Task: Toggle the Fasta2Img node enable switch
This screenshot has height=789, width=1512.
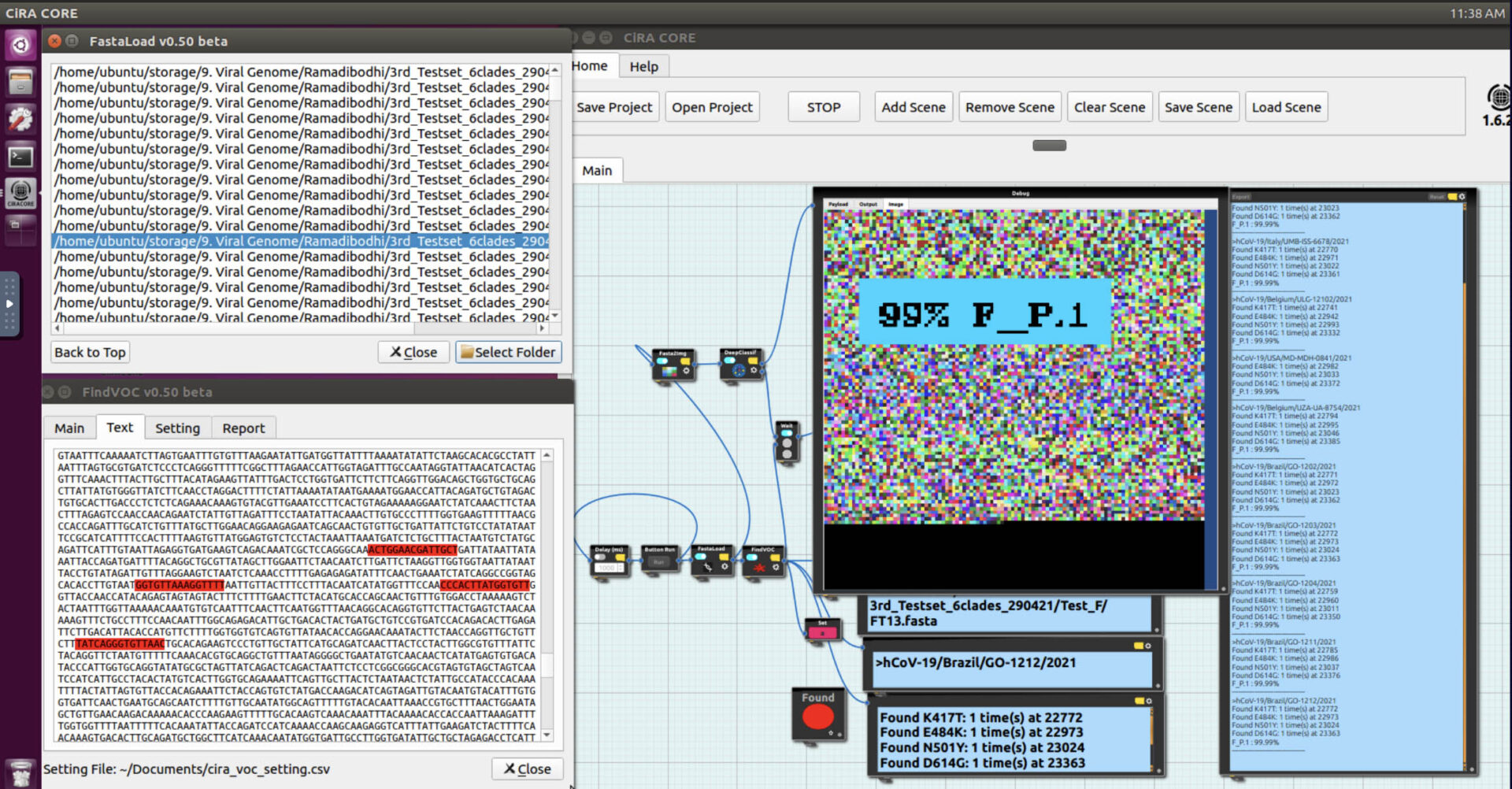Action: (663, 361)
